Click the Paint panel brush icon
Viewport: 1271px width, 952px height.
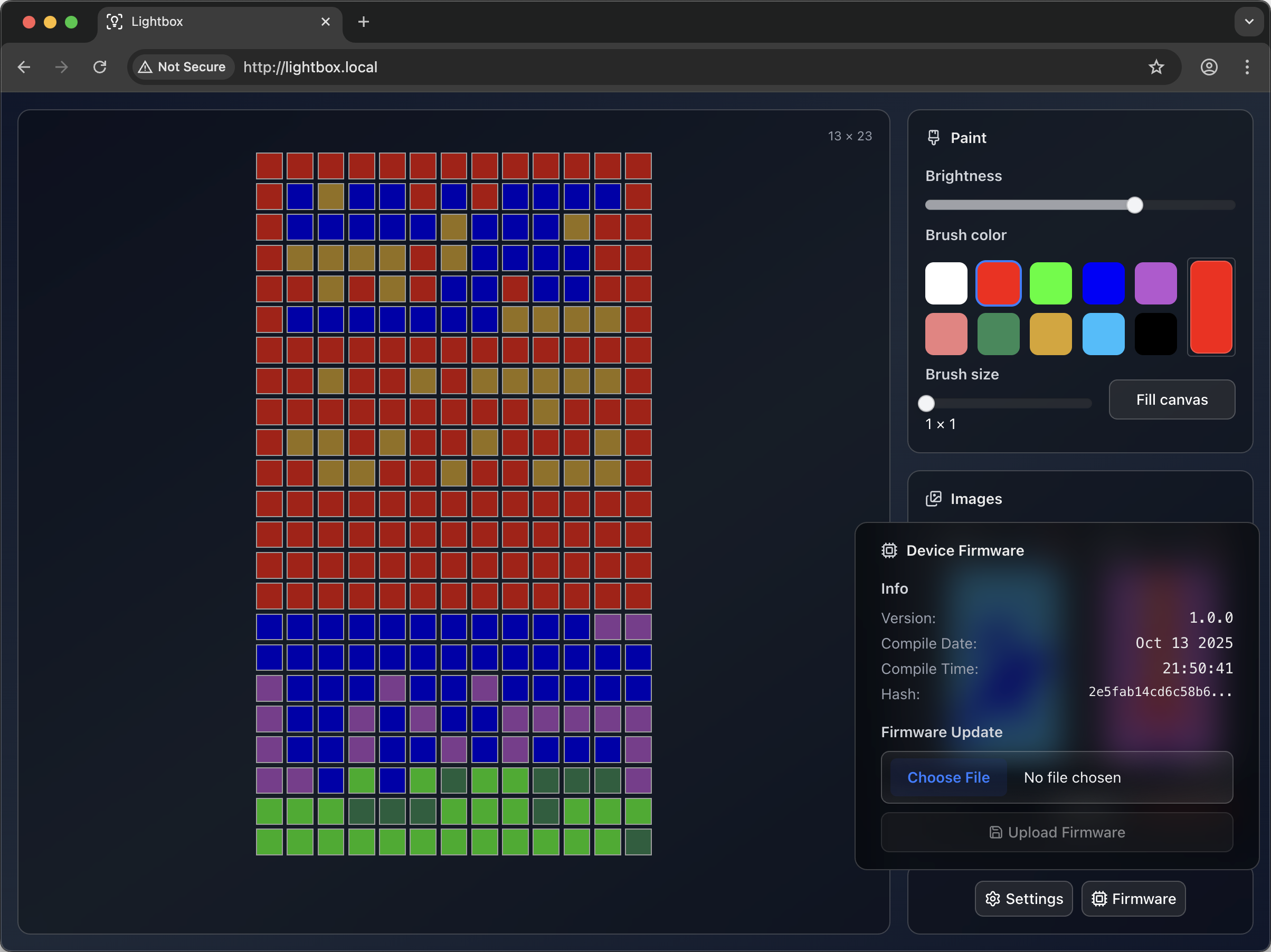[934, 137]
